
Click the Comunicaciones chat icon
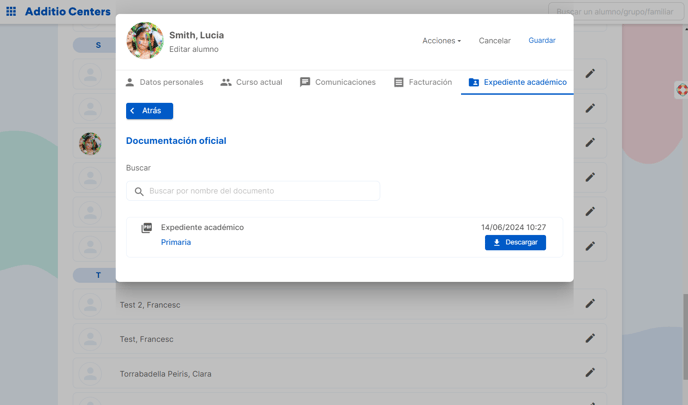[x=305, y=82]
